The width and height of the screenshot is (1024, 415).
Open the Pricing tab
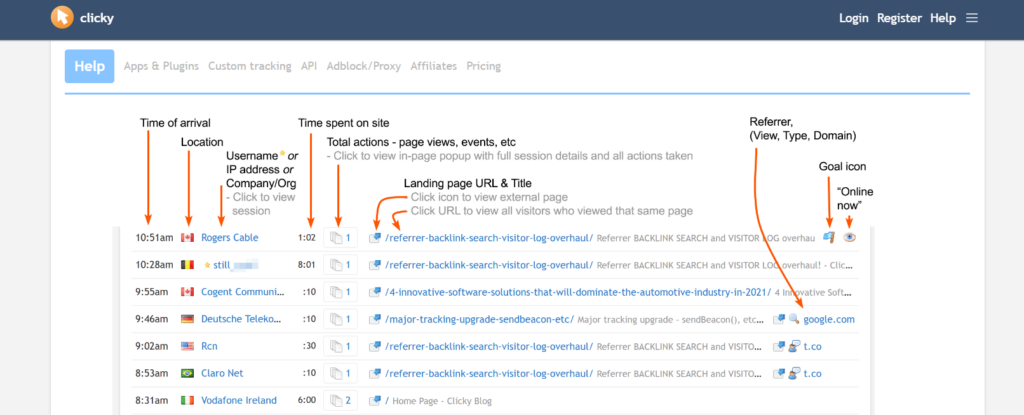coord(483,66)
